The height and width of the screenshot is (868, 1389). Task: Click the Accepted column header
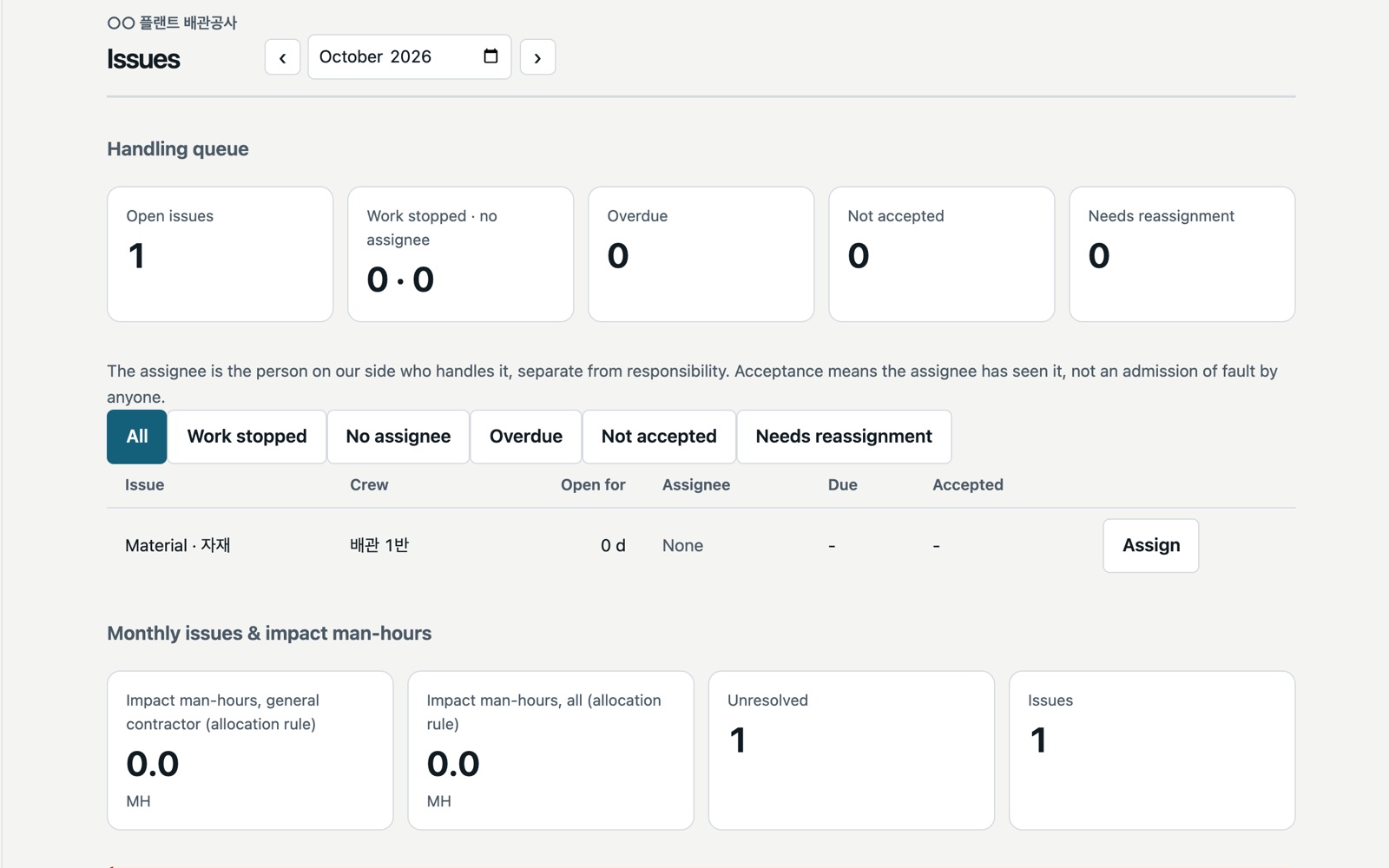click(968, 485)
